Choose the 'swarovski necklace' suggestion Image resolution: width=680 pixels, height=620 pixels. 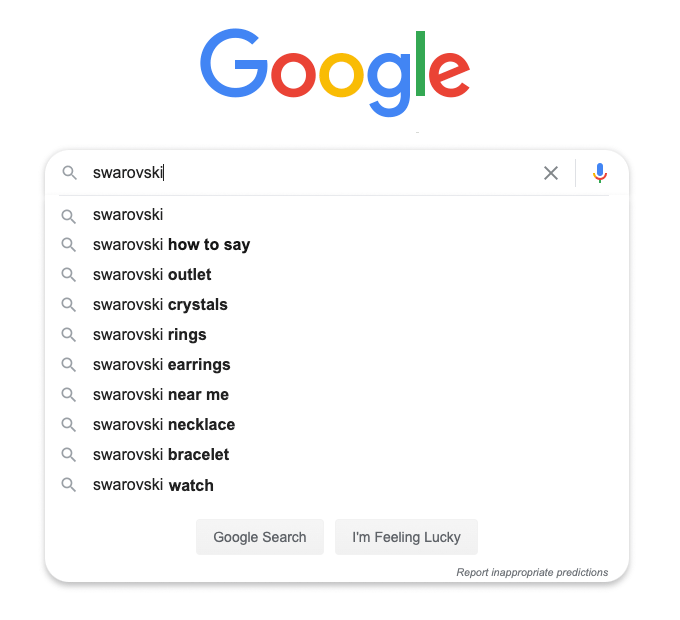[x=337, y=424]
